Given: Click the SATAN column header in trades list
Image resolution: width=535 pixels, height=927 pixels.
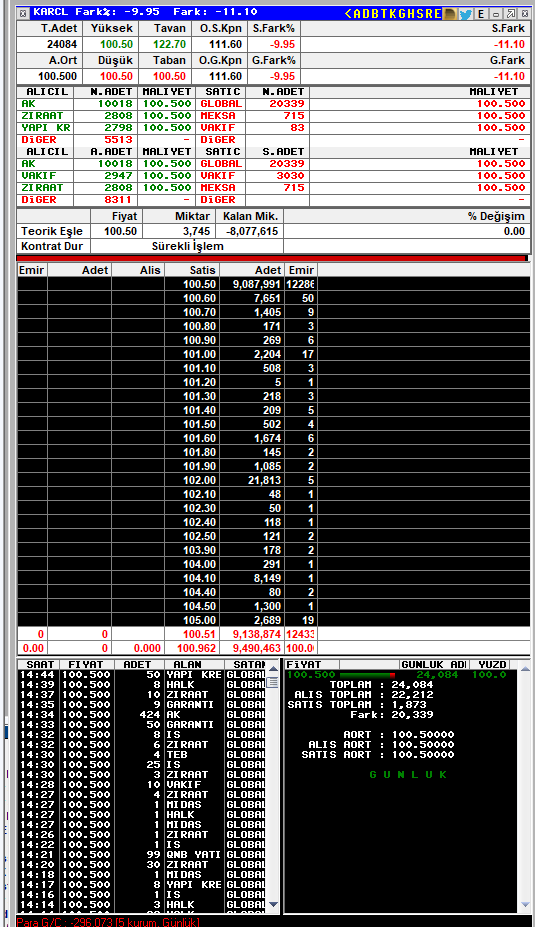Looking at the screenshot, I should click(x=247, y=665).
